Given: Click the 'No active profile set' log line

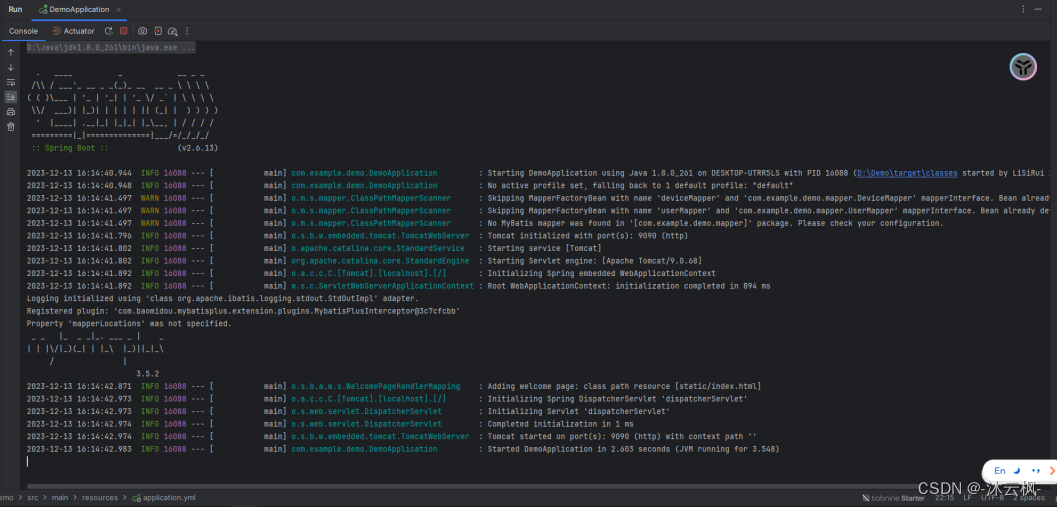Looking at the screenshot, I should pyautogui.click(x=410, y=185).
